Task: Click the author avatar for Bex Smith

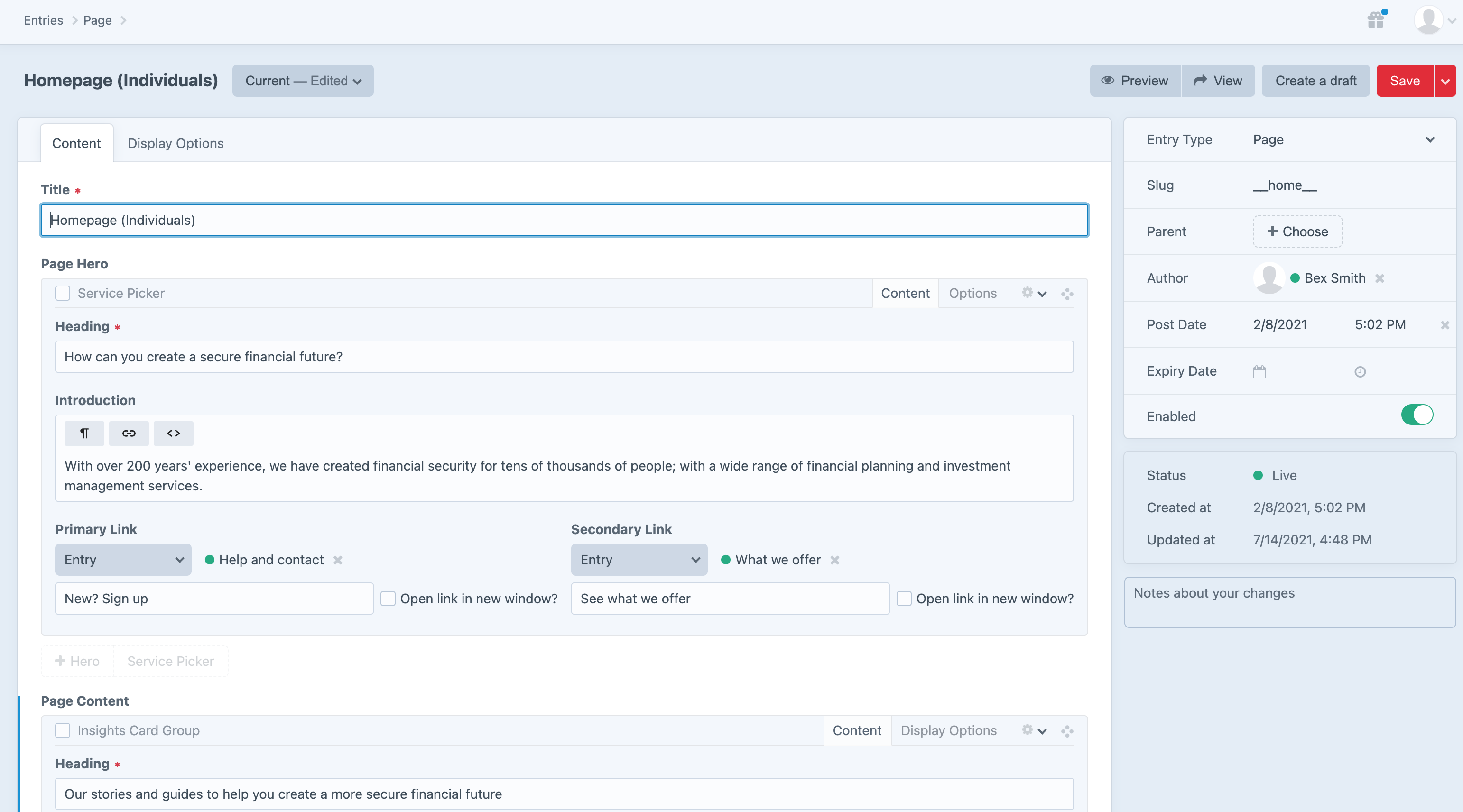Action: pyautogui.click(x=1269, y=278)
